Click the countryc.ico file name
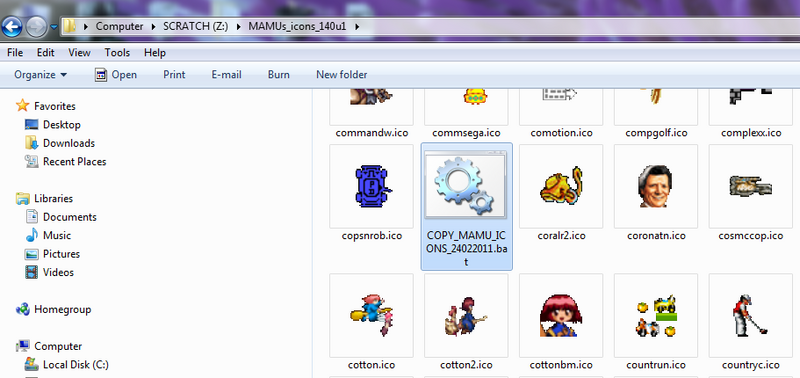800x378 pixels. pyautogui.click(x=751, y=365)
